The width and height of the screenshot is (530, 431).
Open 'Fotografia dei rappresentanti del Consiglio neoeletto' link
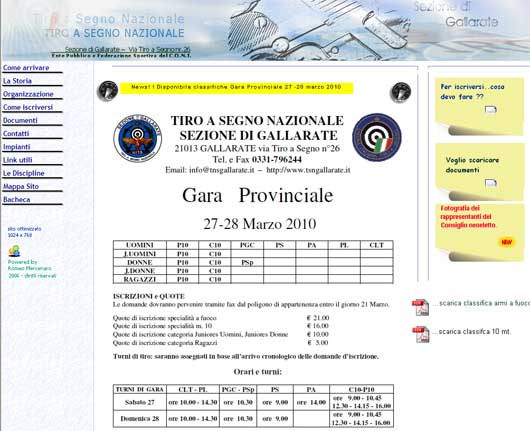[x=468, y=216]
